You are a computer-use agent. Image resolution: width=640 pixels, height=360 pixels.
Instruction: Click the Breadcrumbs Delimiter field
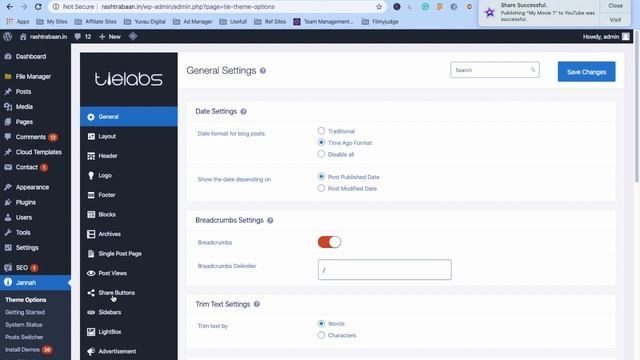point(384,269)
